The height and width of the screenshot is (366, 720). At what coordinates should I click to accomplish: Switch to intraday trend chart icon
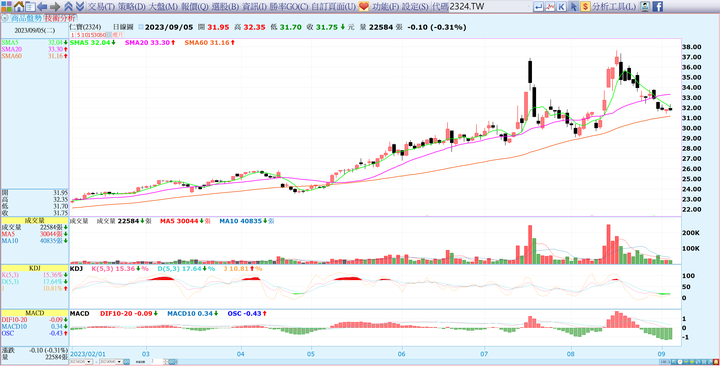coord(550,6)
